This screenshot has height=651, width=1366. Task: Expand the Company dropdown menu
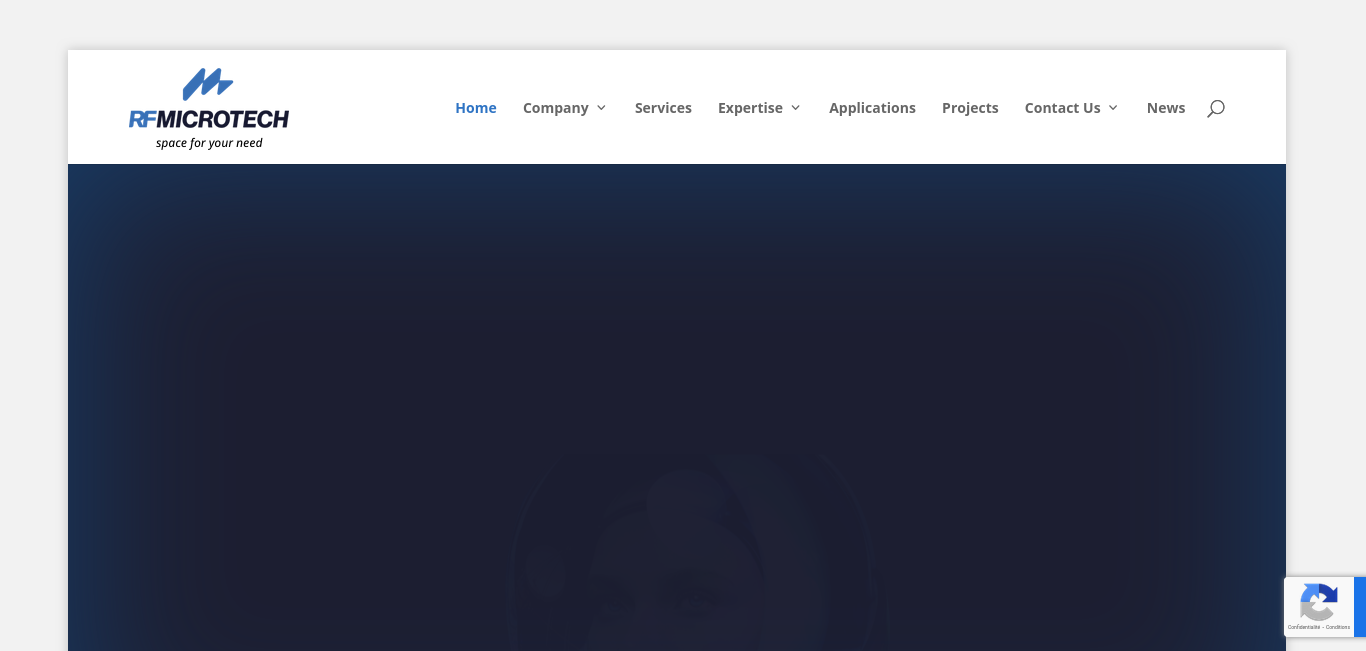[564, 108]
